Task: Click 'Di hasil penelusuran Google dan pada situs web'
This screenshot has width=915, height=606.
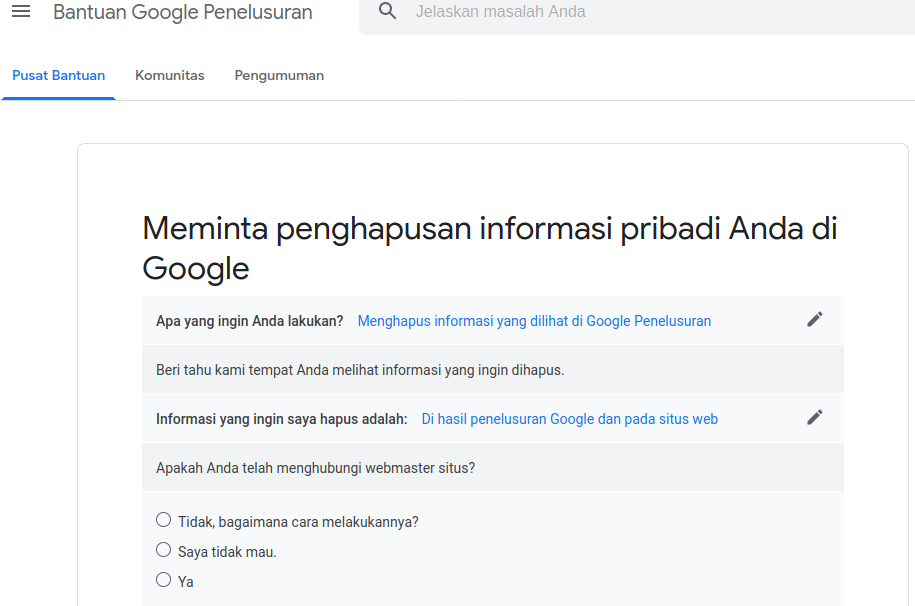Action: 569,419
